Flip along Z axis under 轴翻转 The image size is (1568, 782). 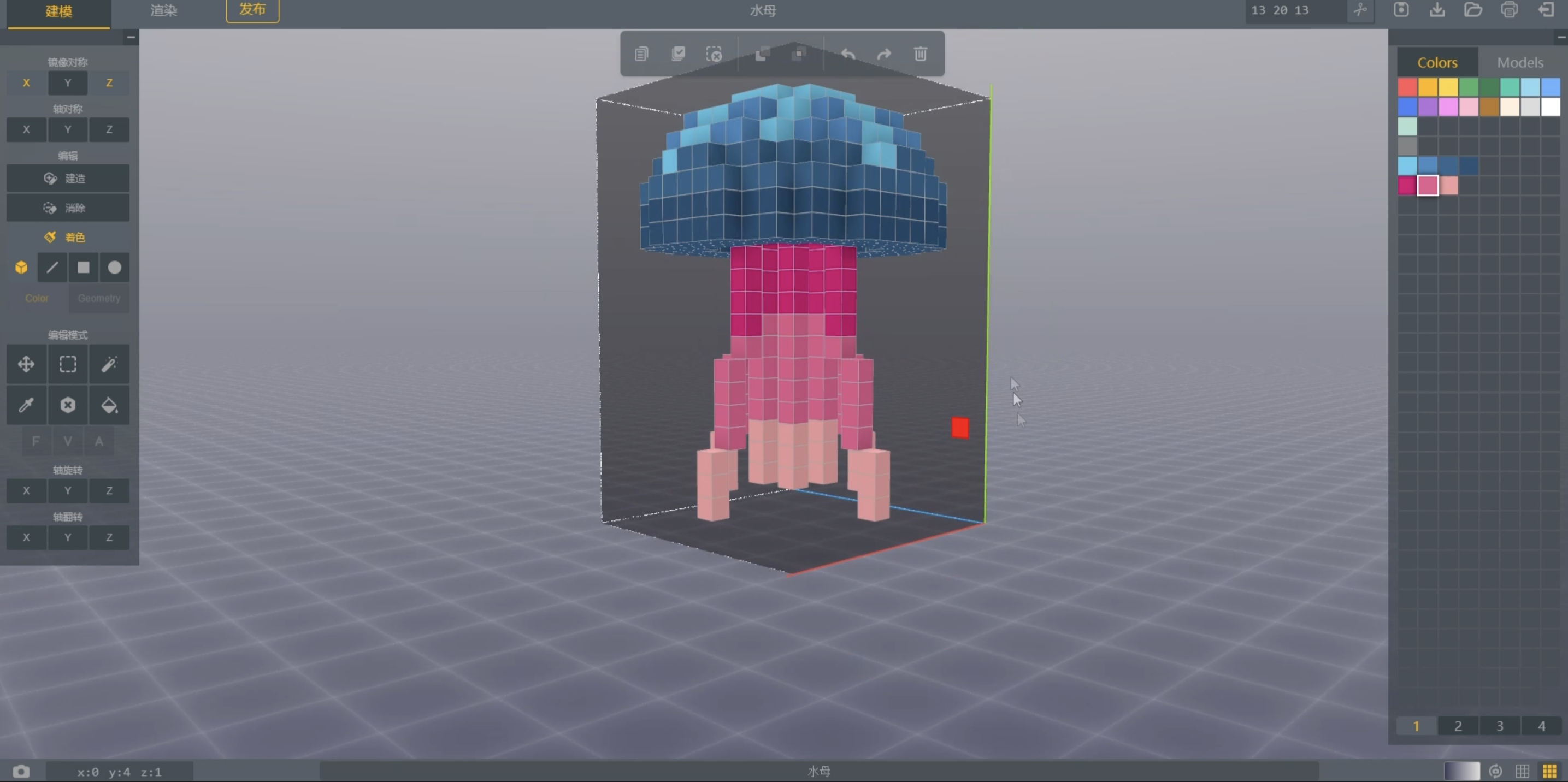(109, 537)
